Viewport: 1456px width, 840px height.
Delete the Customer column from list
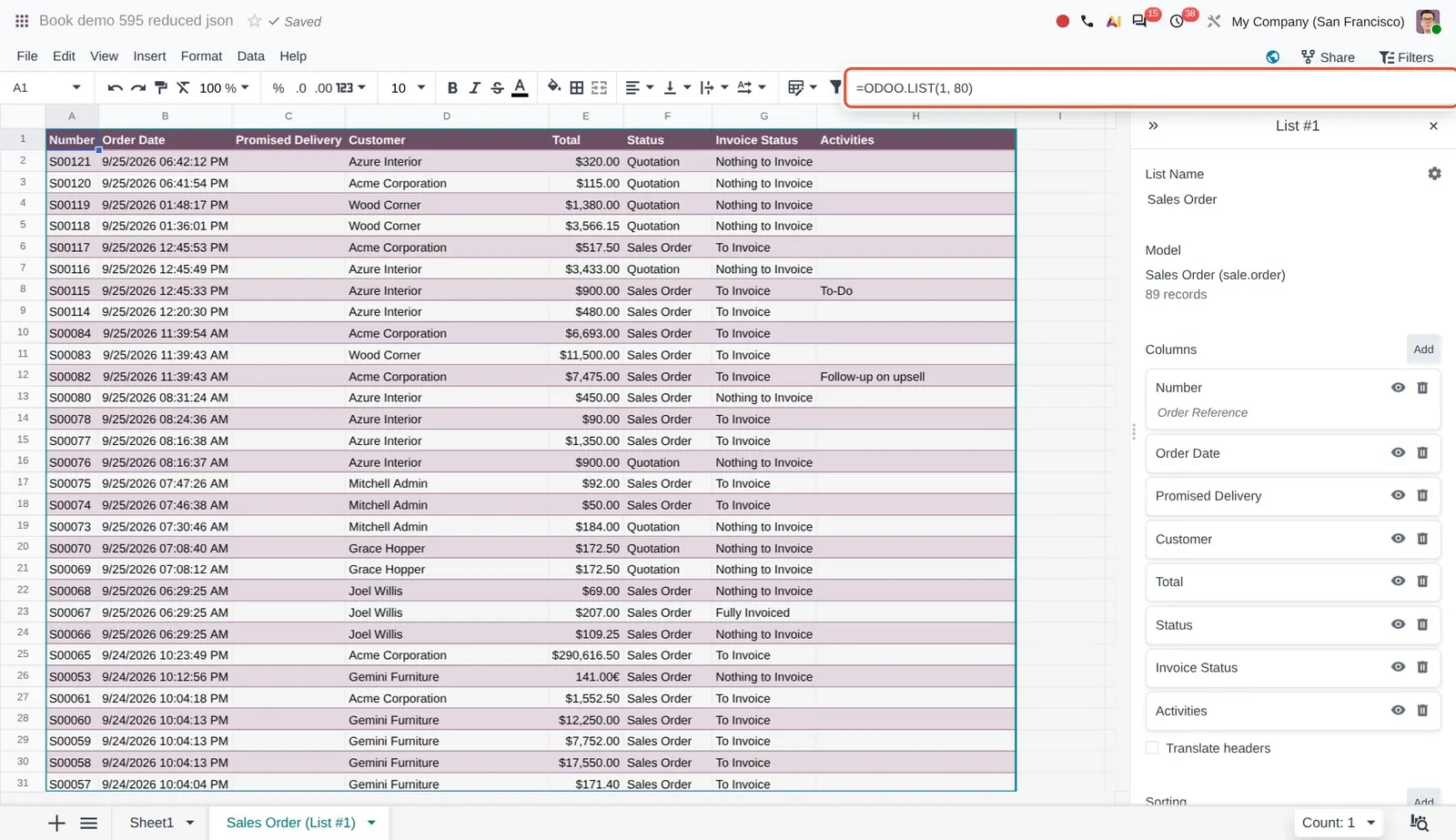tap(1422, 539)
